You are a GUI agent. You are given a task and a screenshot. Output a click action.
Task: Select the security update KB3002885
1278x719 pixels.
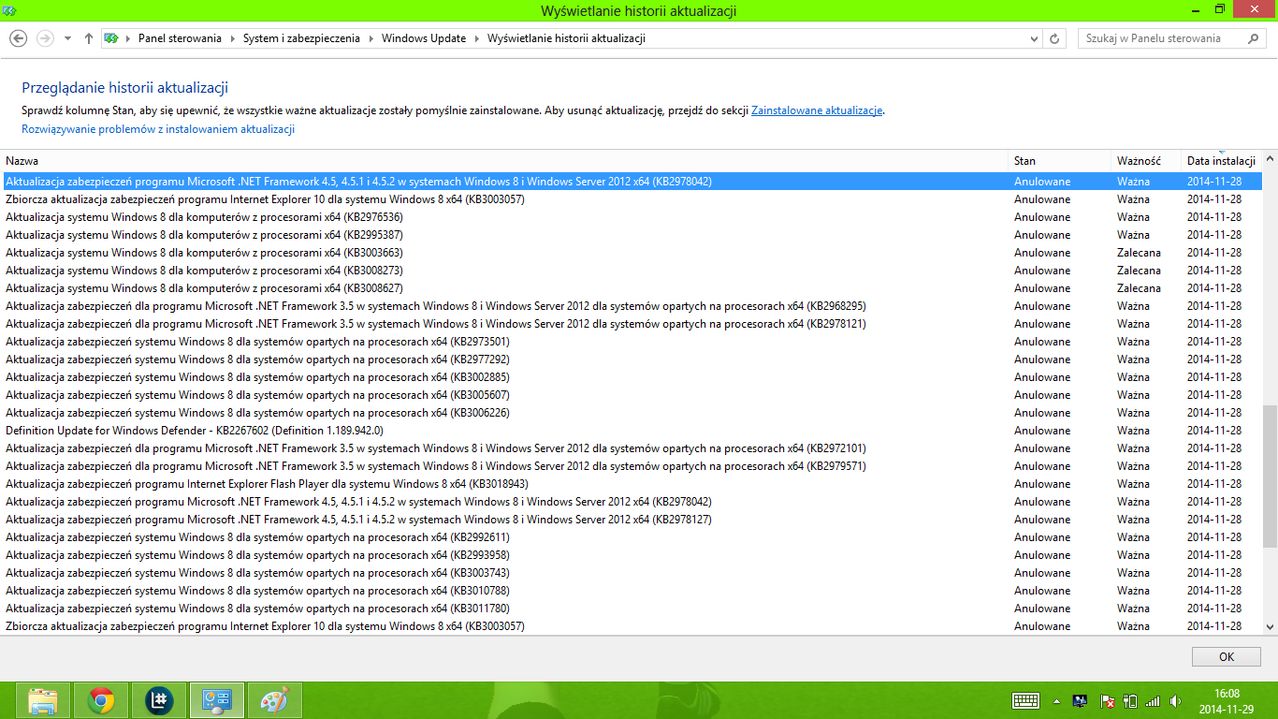(631, 377)
